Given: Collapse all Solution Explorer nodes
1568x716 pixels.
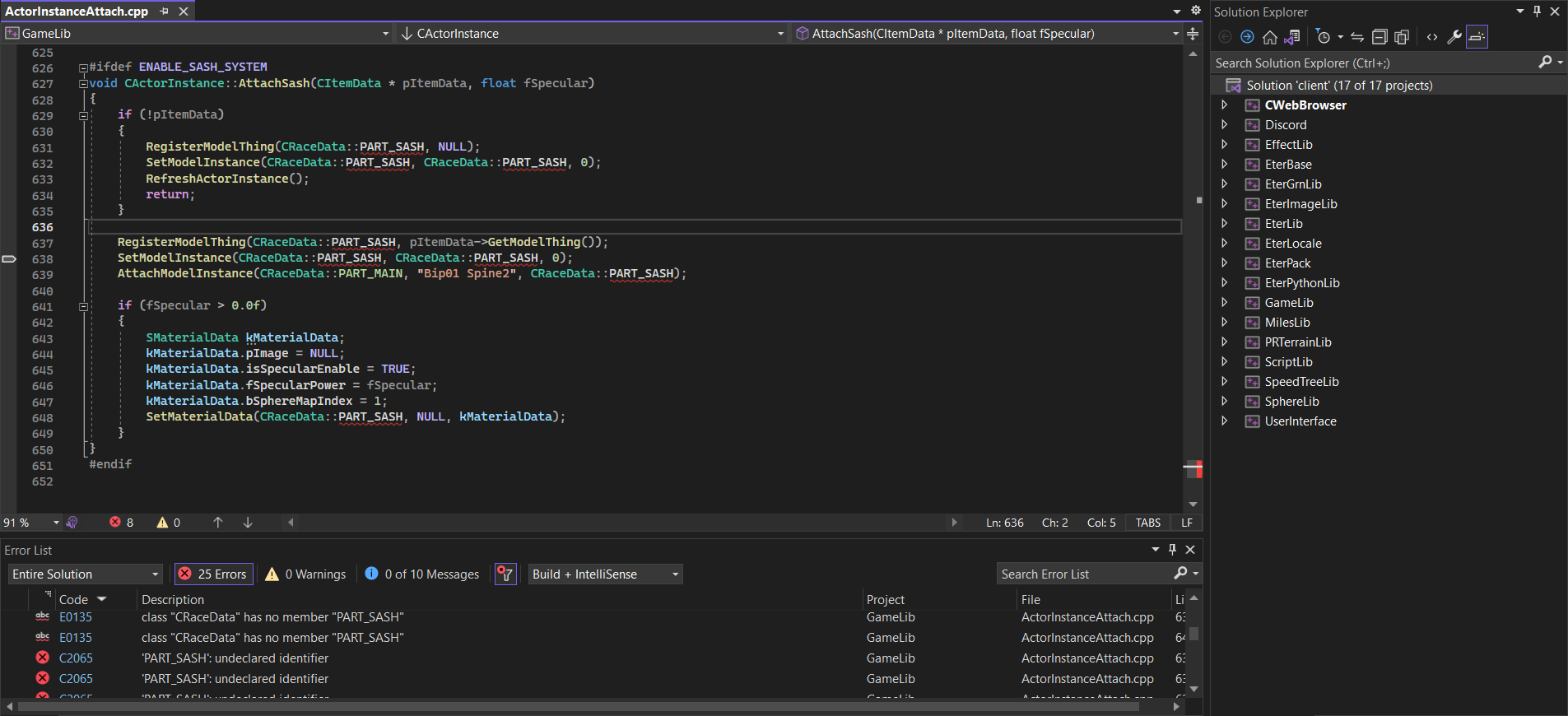Looking at the screenshot, I should (x=1380, y=37).
